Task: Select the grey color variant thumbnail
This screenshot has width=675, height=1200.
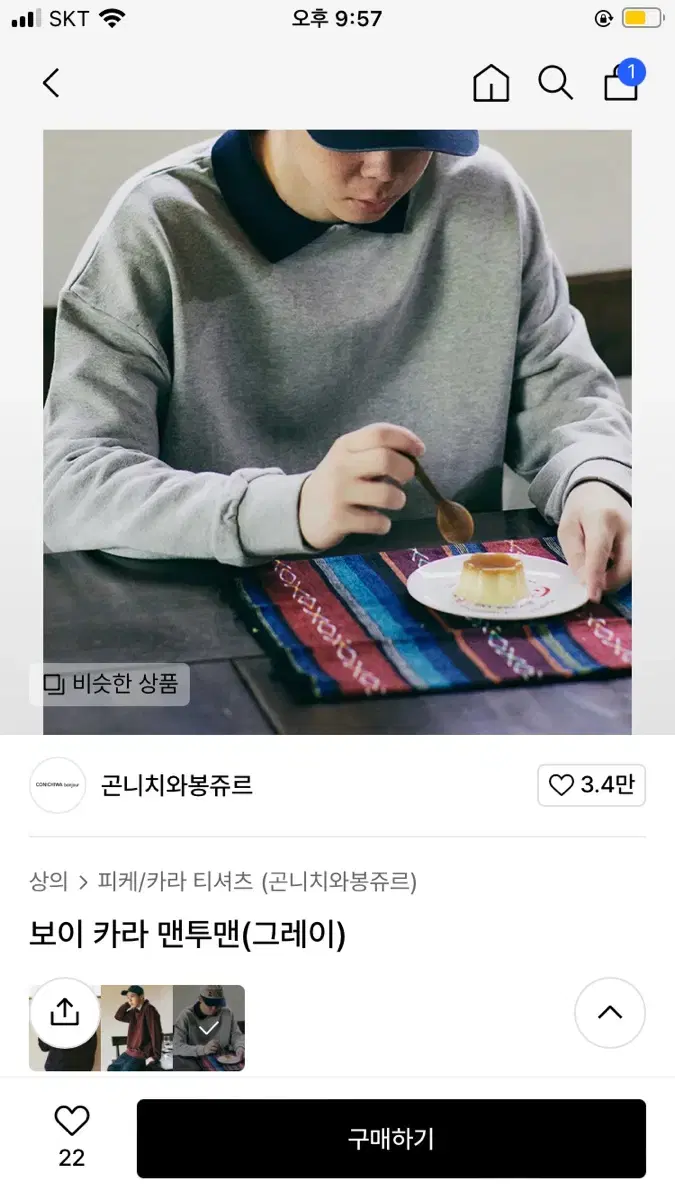Action: [x=209, y=1028]
